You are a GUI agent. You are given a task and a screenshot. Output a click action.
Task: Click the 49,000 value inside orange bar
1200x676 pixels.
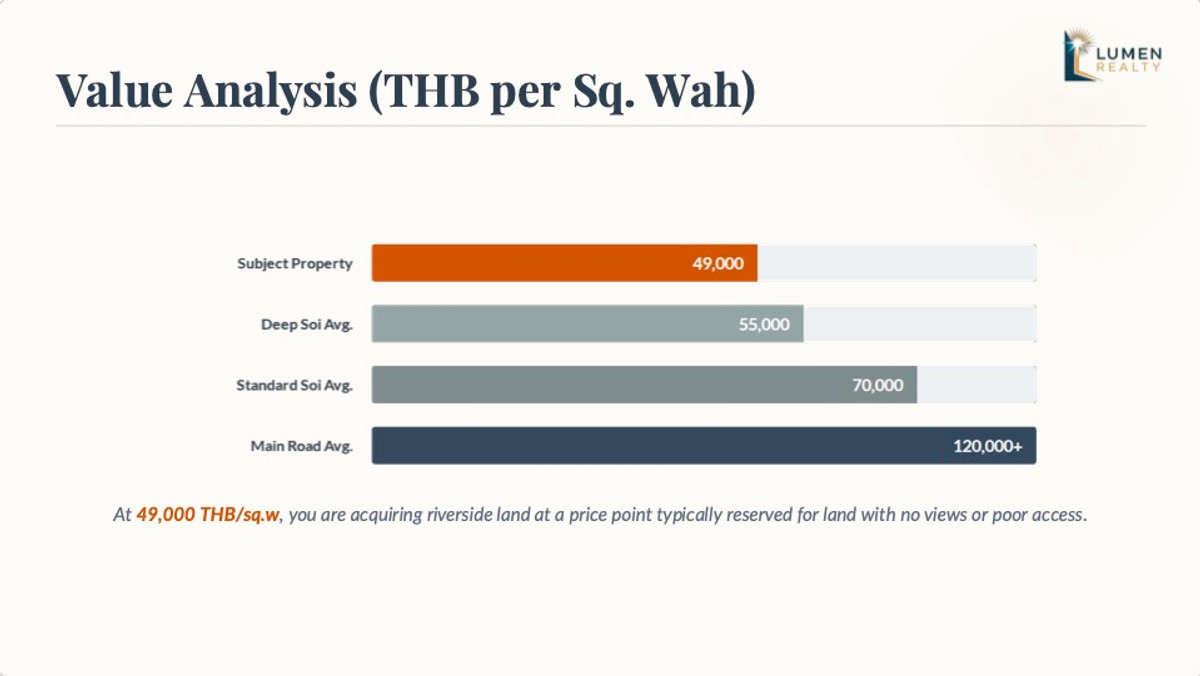(x=718, y=263)
